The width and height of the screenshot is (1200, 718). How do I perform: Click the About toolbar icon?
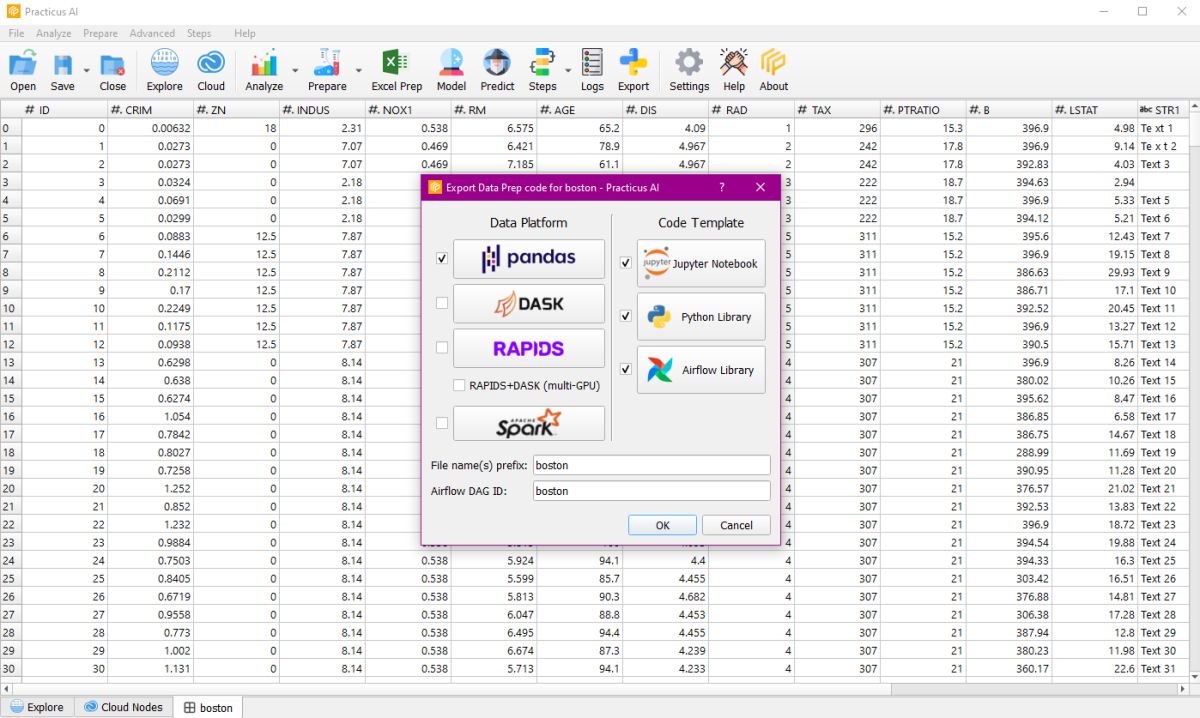pos(774,70)
